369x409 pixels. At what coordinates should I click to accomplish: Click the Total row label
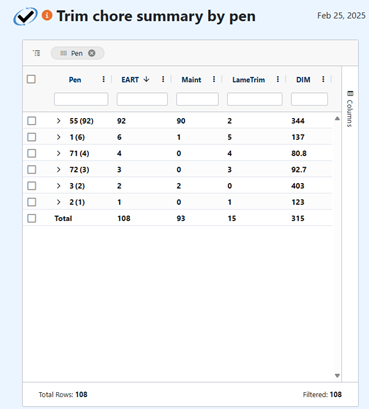pyautogui.click(x=63, y=218)
